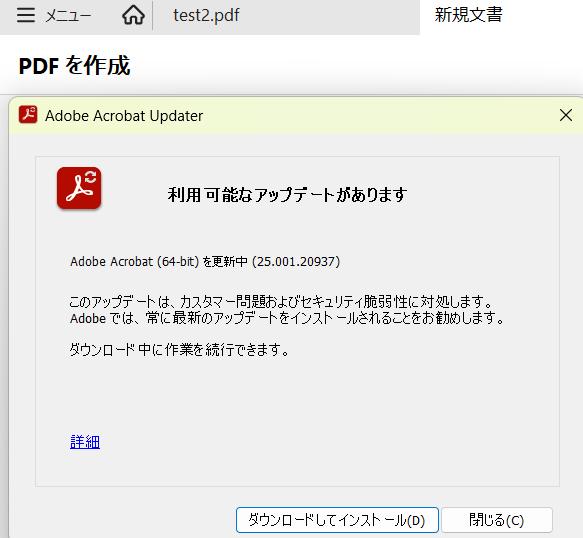Screen dimensions: 583x538
Task: Open the 詳細 details link
Action: pos(85,442)
